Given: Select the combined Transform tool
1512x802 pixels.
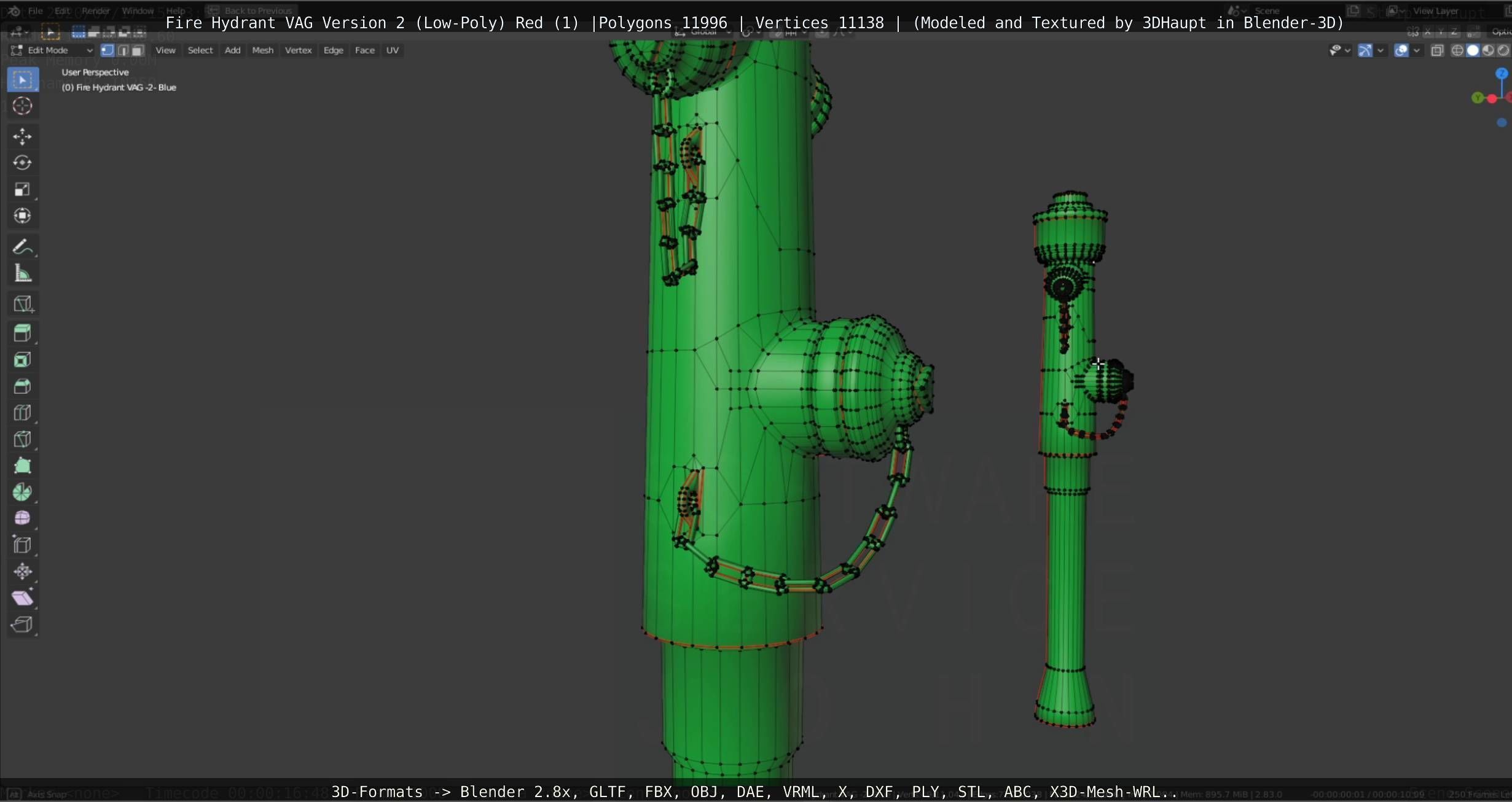Looking at the screenshot, I should tap(23, 216).
